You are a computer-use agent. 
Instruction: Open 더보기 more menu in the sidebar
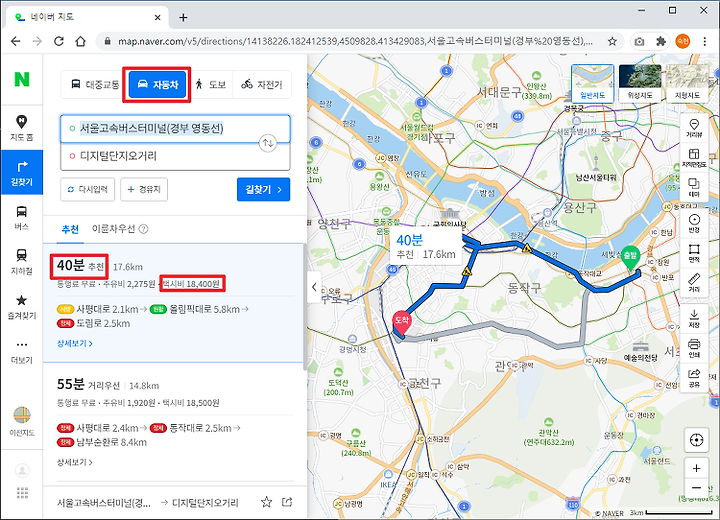pyautogui.click(x=22, y=351)
